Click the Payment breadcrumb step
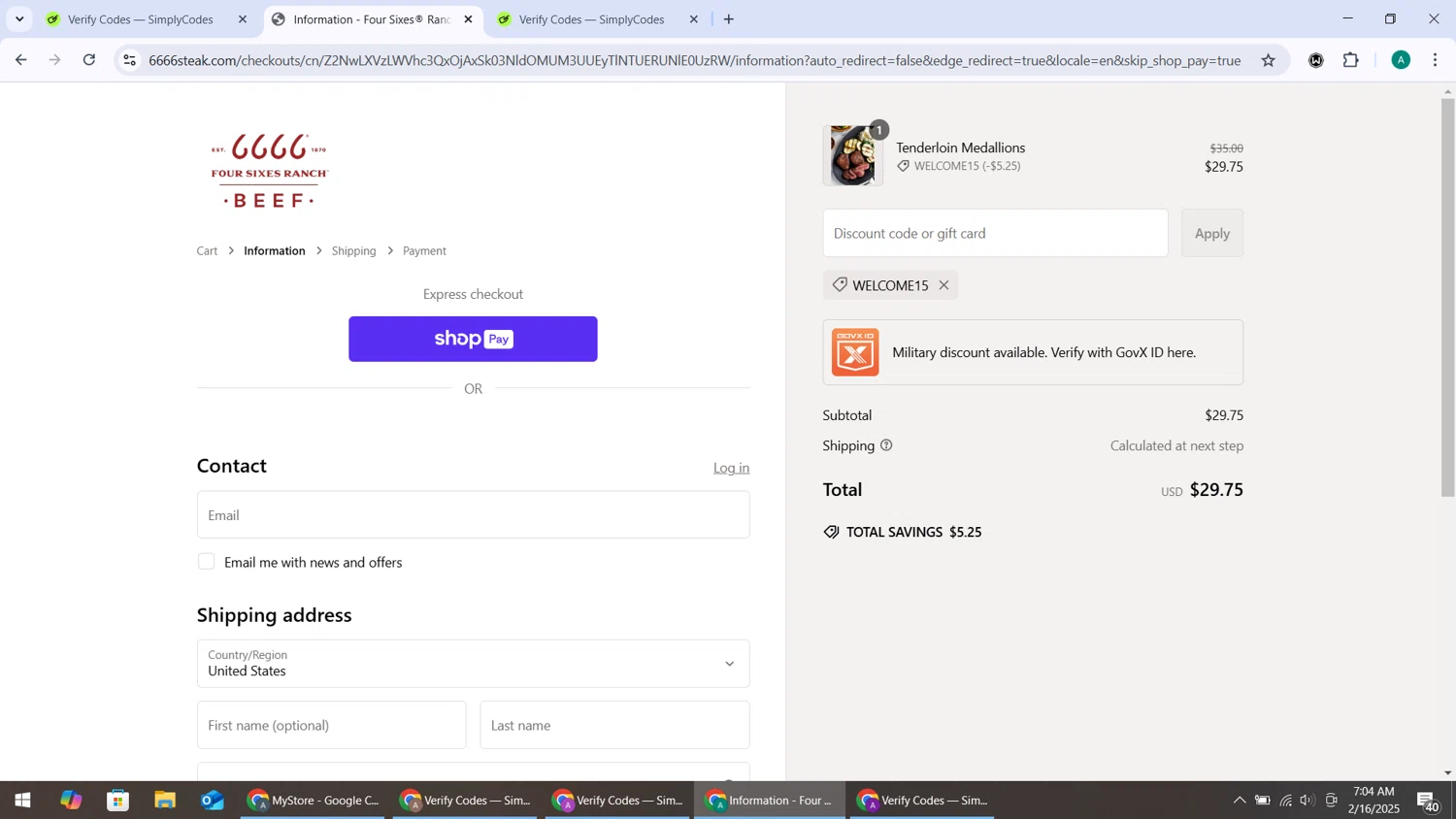This screenshot has height=819, width=1456. click(x=424, y=250)
